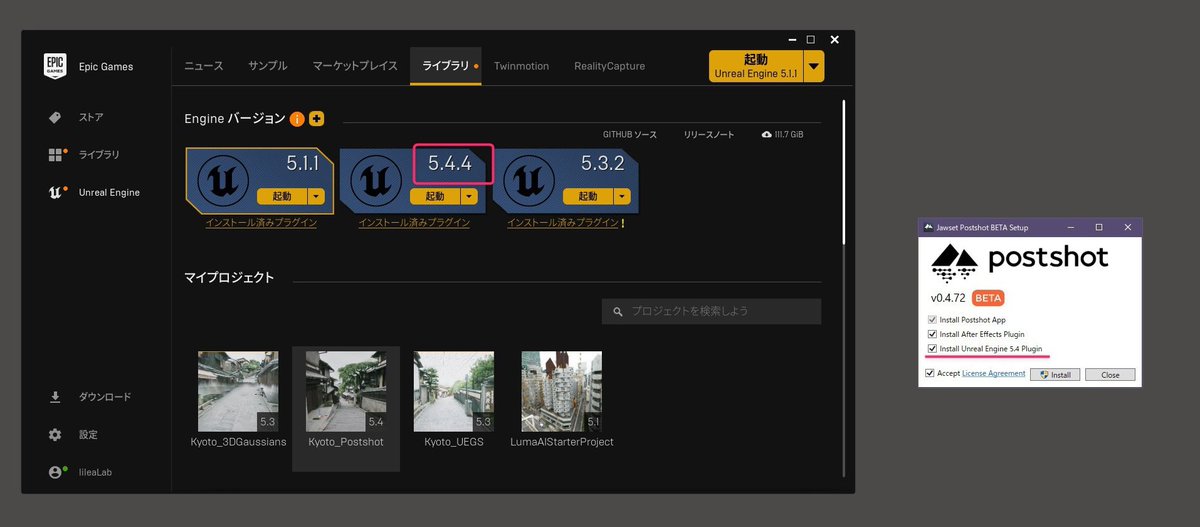
Task: Add a new engine version with plus icon
Action: [317, 119]
